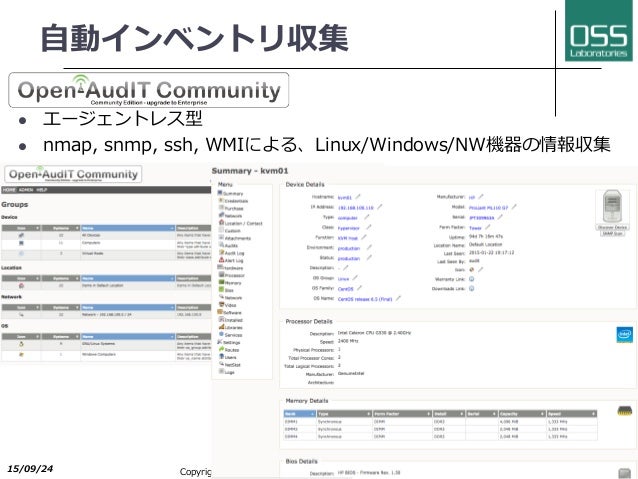The image size is (638, 479).
Task: Open Libraries icon in Menu list
Action: pos(221,327)
